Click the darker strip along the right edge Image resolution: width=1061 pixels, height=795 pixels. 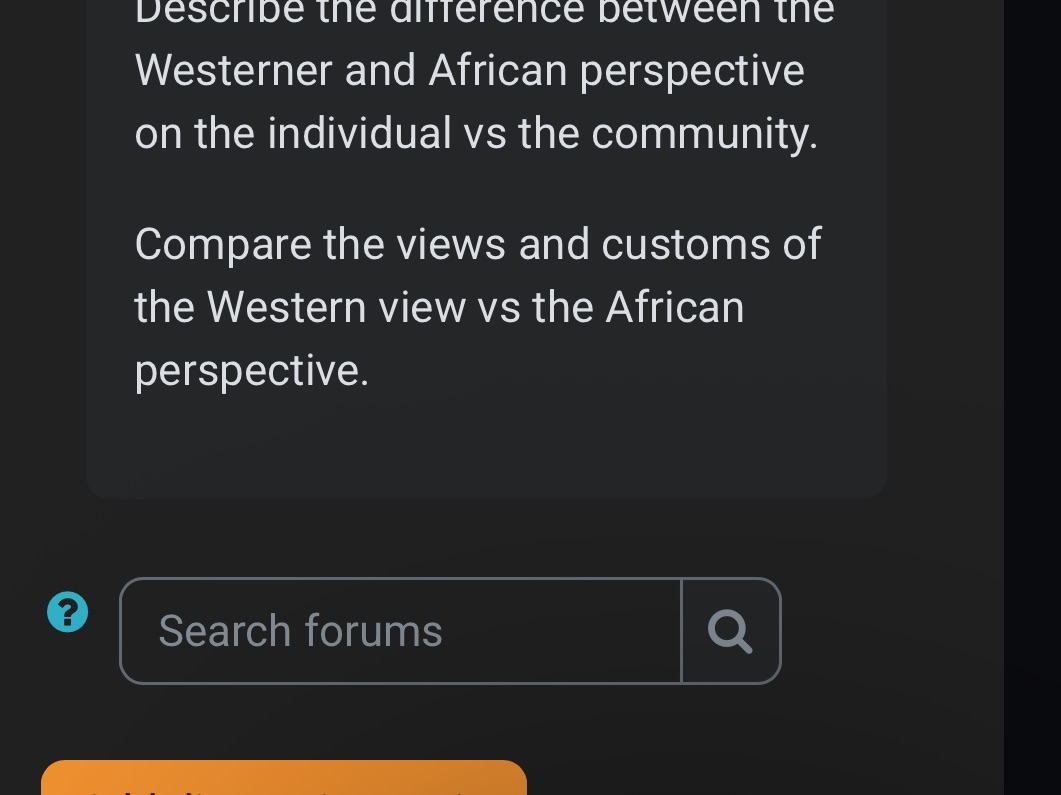coord(1032,400)
